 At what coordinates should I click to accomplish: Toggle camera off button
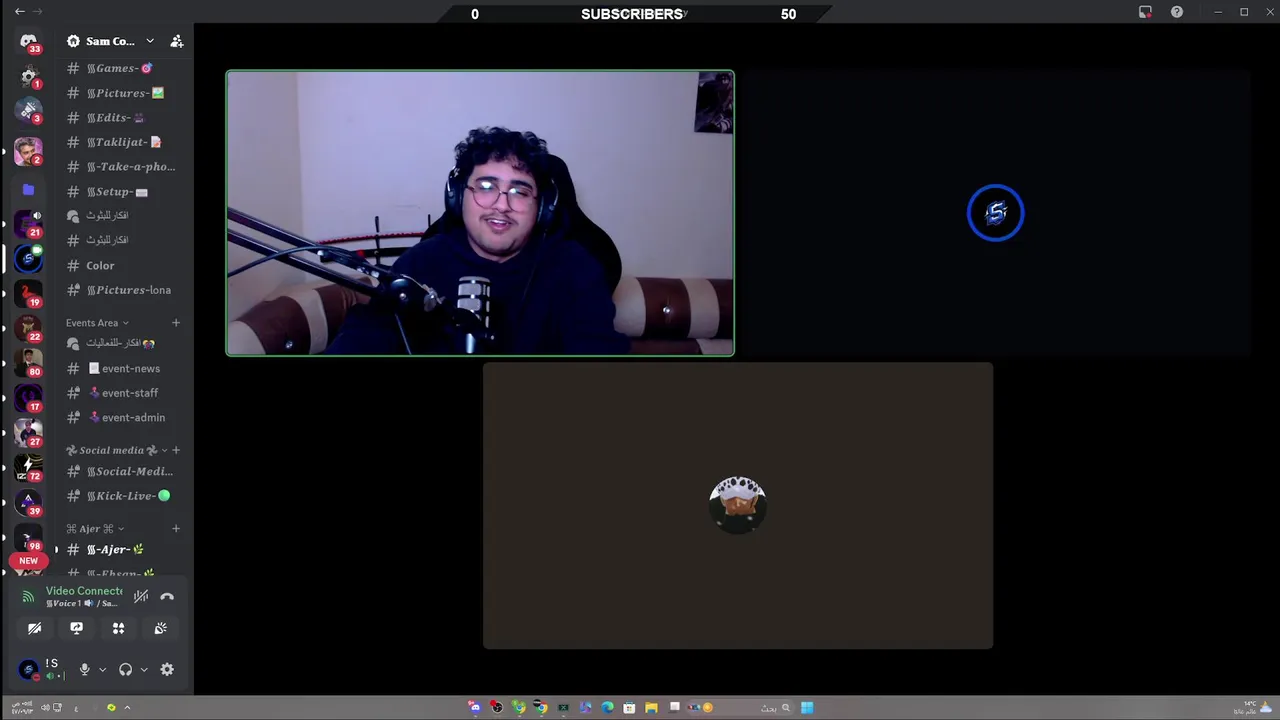(34, 628)
